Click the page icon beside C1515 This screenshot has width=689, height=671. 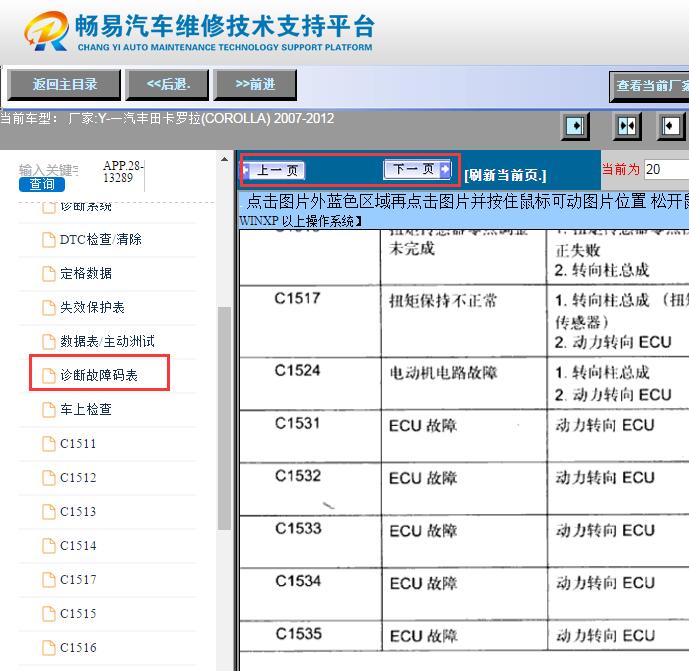click(x=48, y=614)
